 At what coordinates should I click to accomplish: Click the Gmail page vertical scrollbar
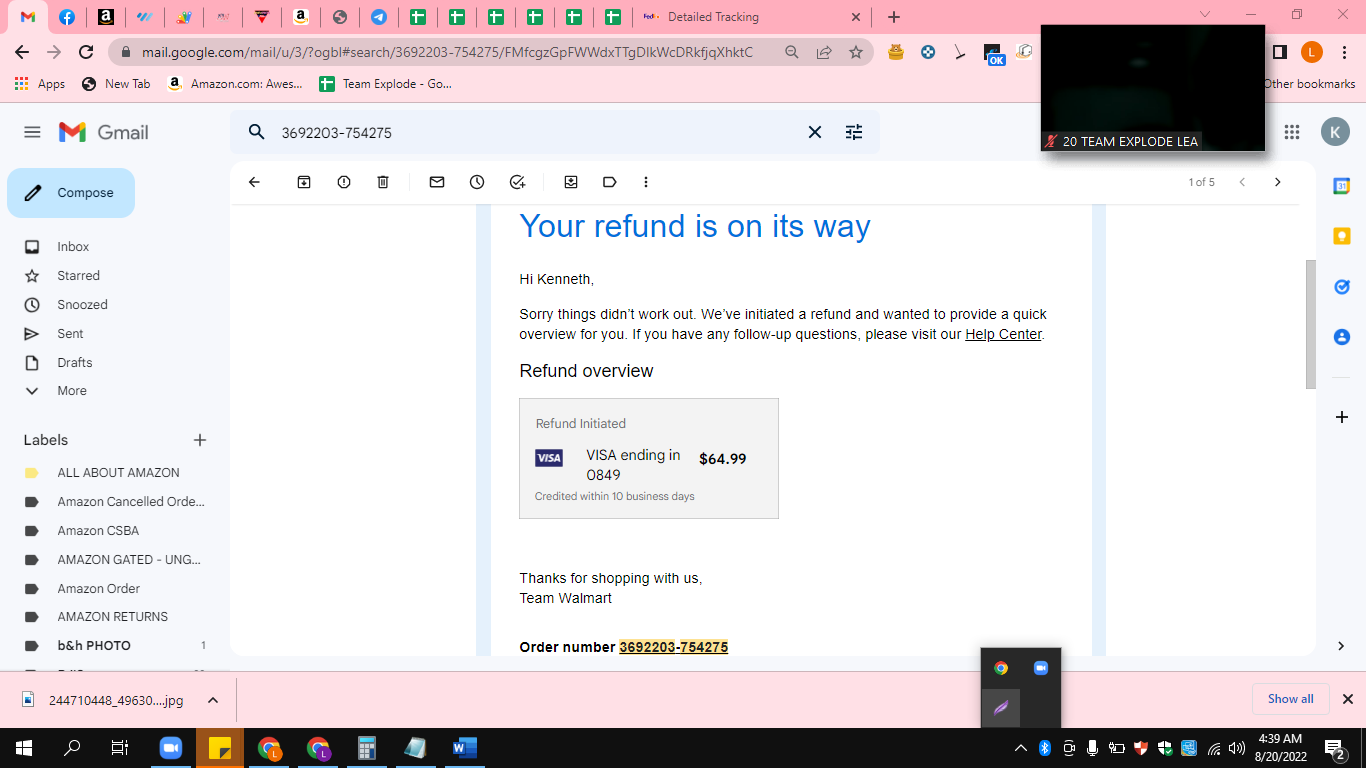1311,325
